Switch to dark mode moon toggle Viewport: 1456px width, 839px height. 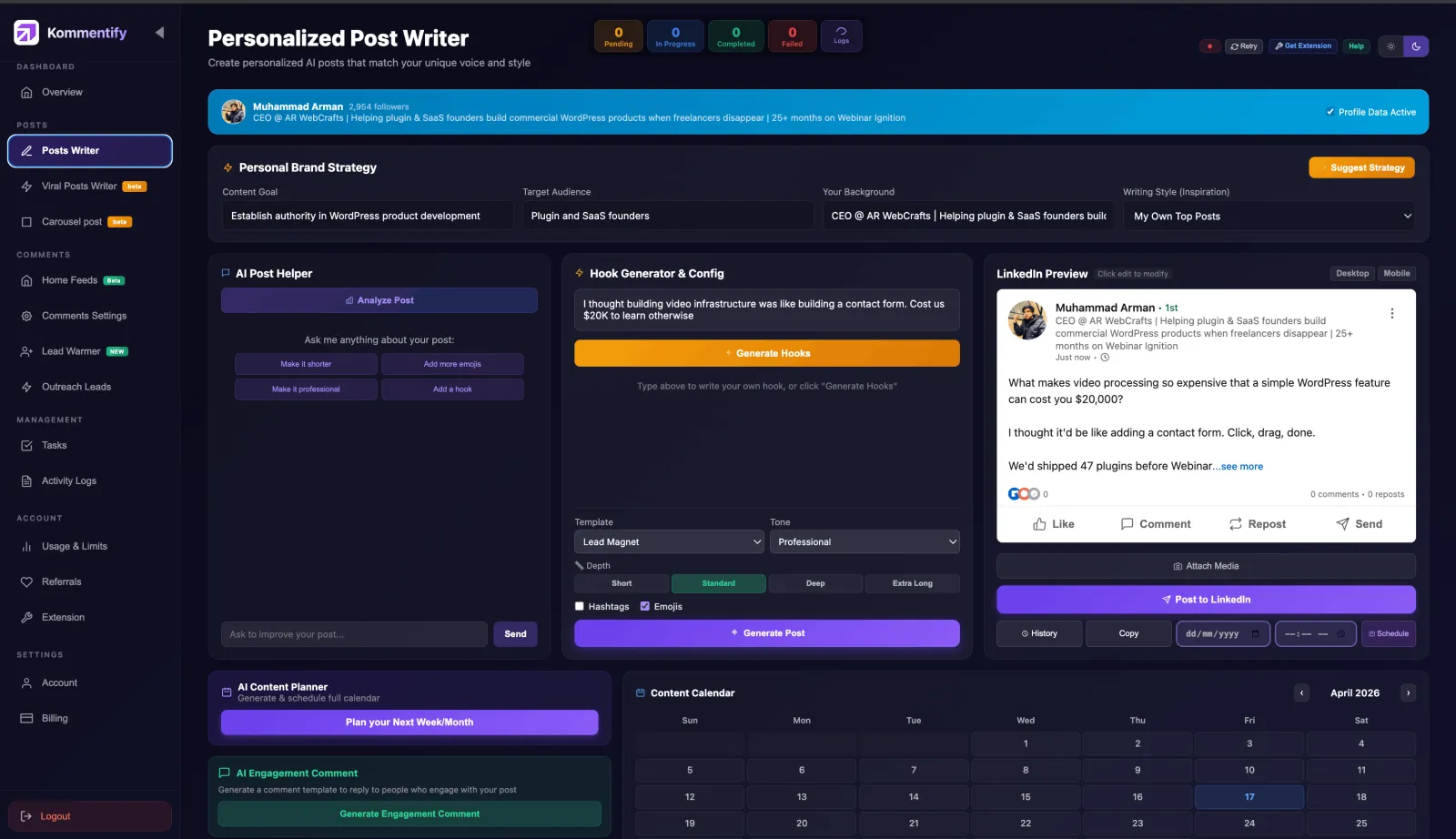tap(1416, 46)
